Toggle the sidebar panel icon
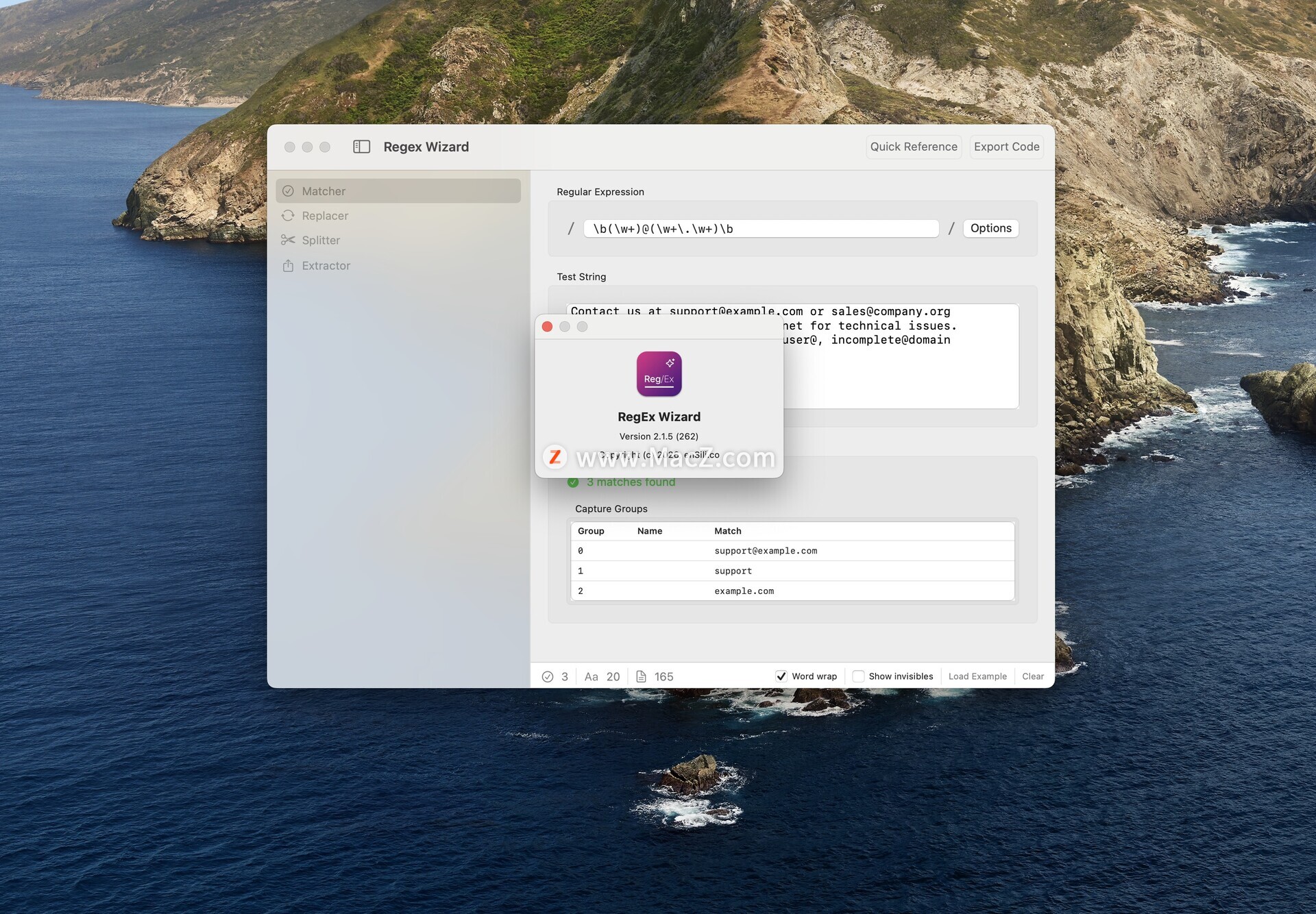Image resolution: width=1316 pixels, height=914 pixels. [361, 147]
